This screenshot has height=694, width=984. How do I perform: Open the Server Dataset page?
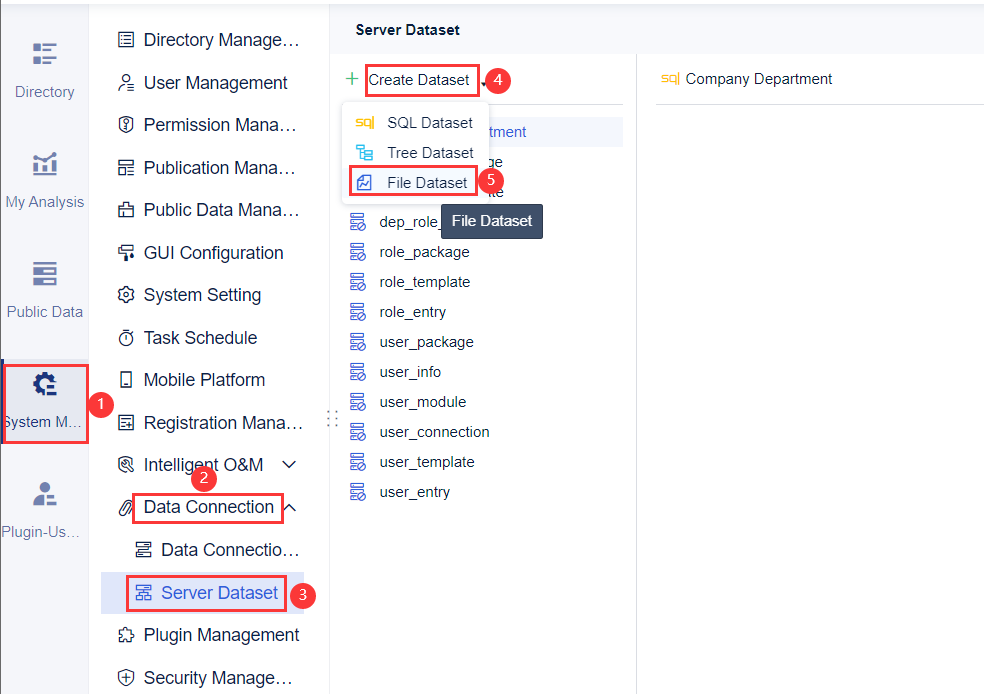tap(219, 593)
